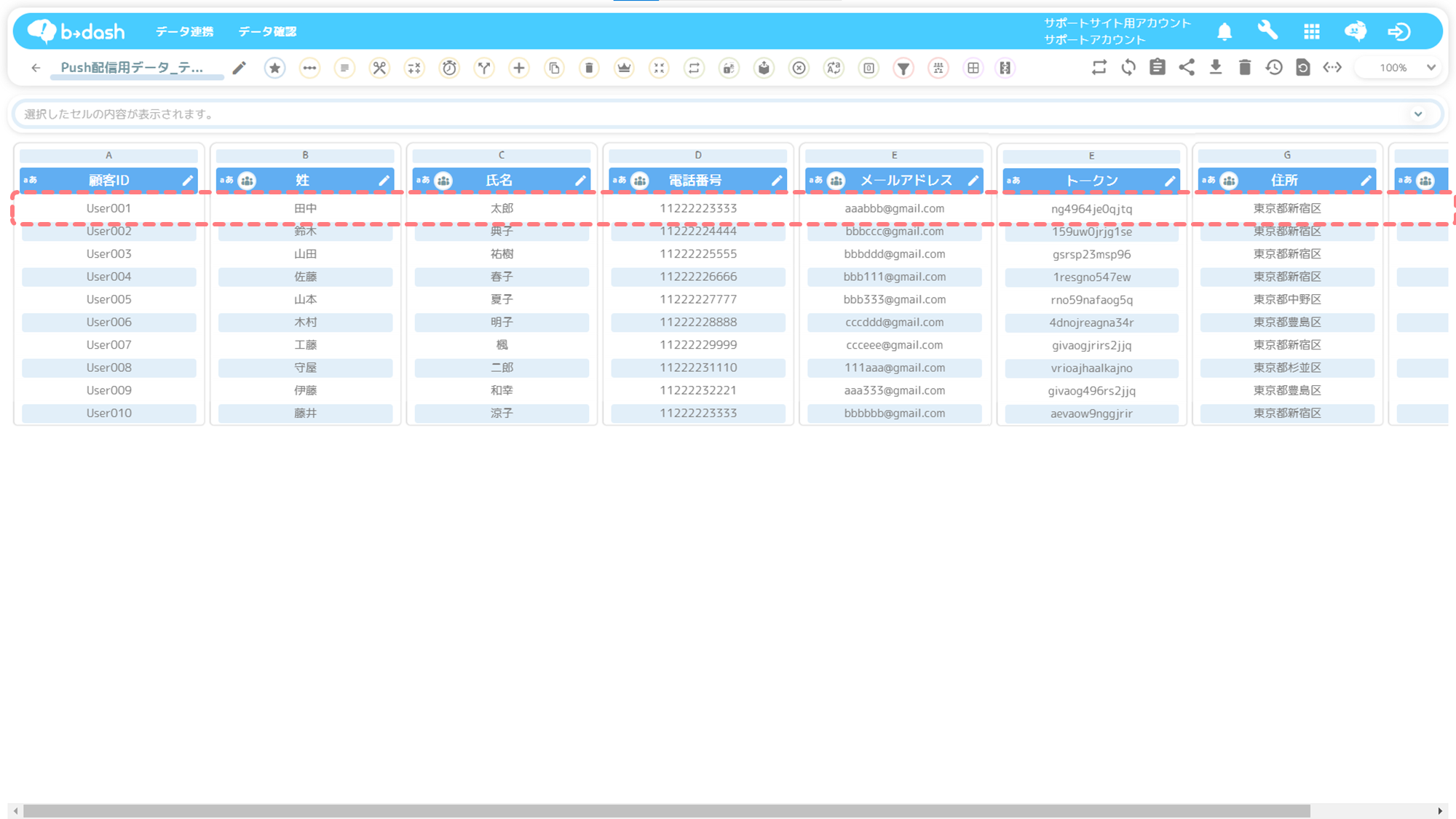Click the crown icon in toolbar

tap(624, 68)
